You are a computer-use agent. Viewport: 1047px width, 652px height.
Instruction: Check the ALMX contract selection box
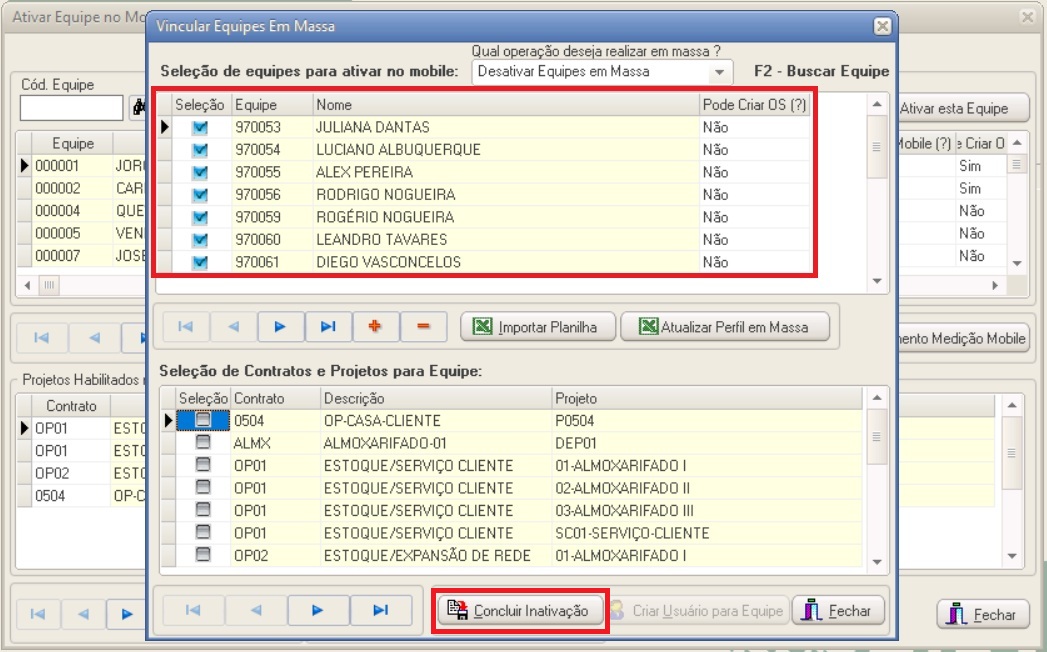click(x=203, y=443)
